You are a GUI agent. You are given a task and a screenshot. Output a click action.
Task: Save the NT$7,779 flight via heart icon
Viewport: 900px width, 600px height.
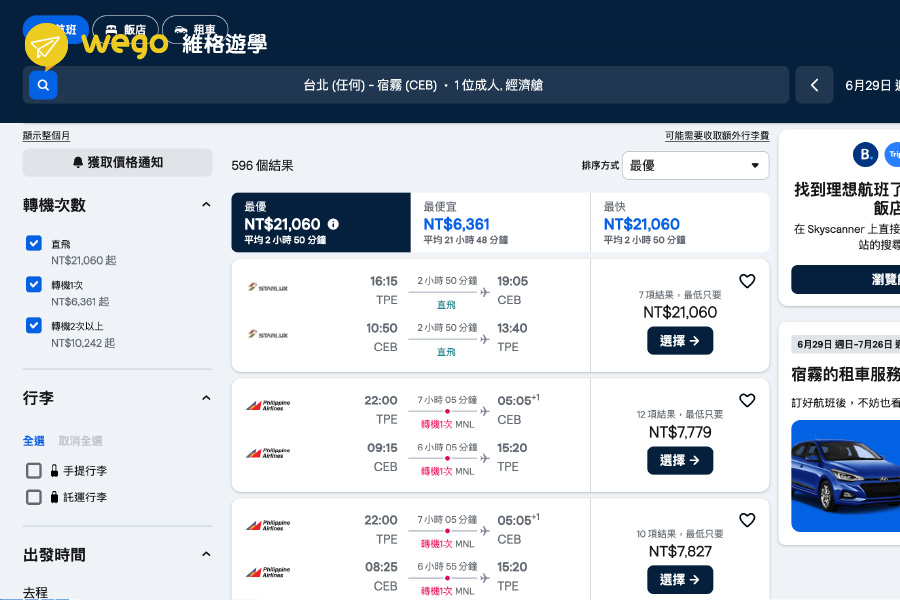click(747, 400)
